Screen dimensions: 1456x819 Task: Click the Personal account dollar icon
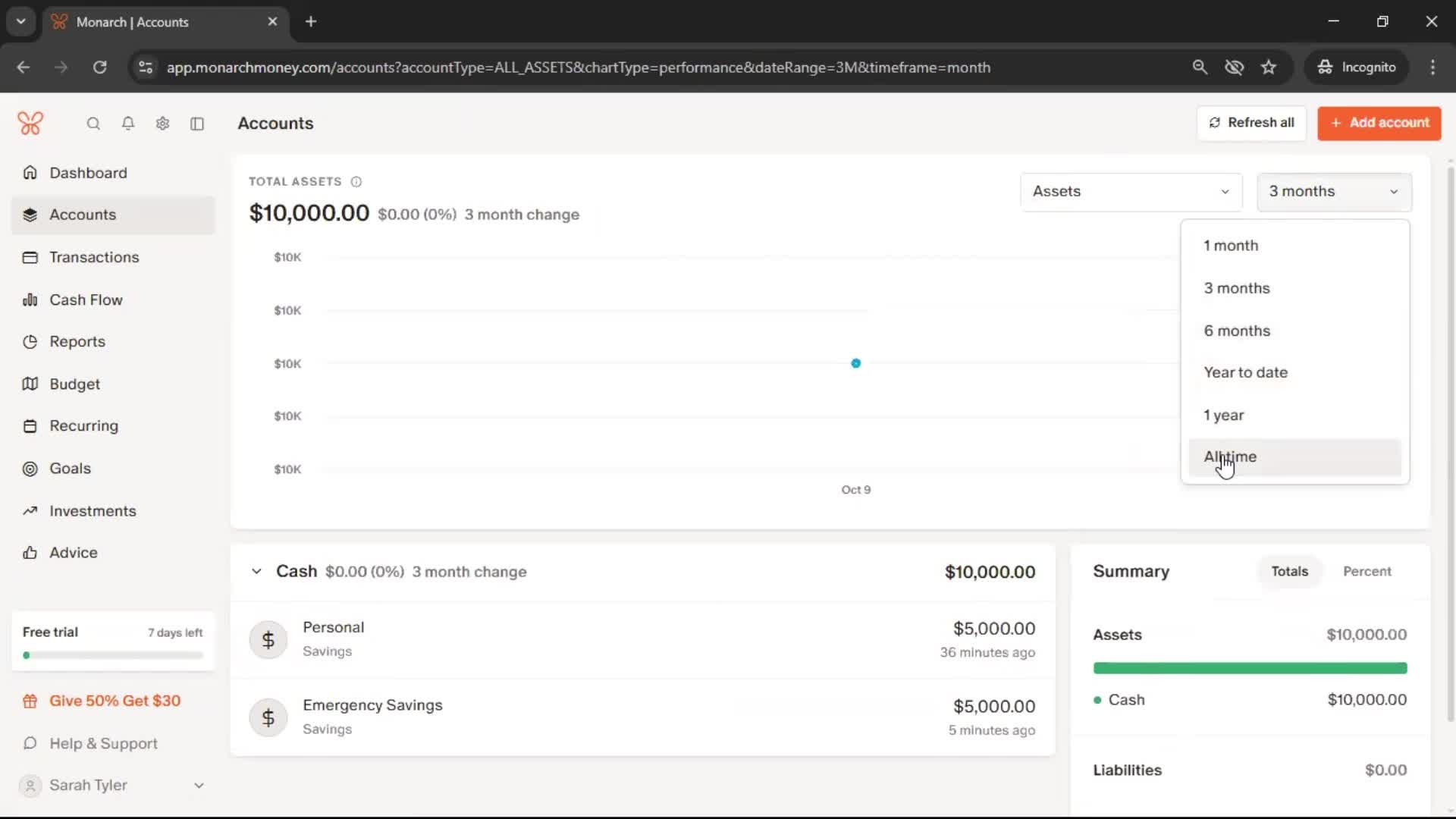pos(268,640)
